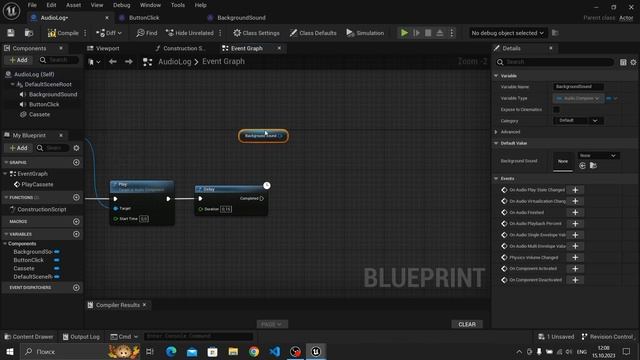The image size is (640, 360).
Task: Open the Tools menu
Action: pos(178,5)
